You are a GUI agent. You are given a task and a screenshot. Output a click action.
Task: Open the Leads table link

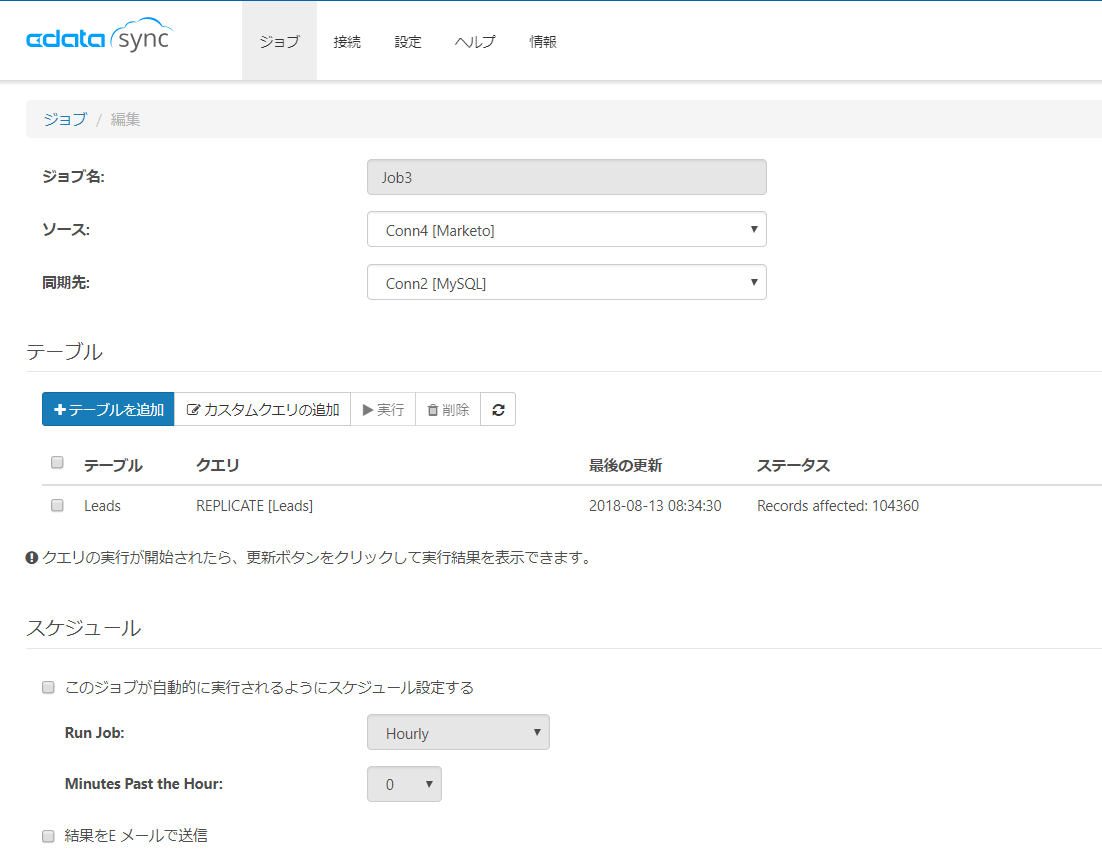(x=102, y=505)
